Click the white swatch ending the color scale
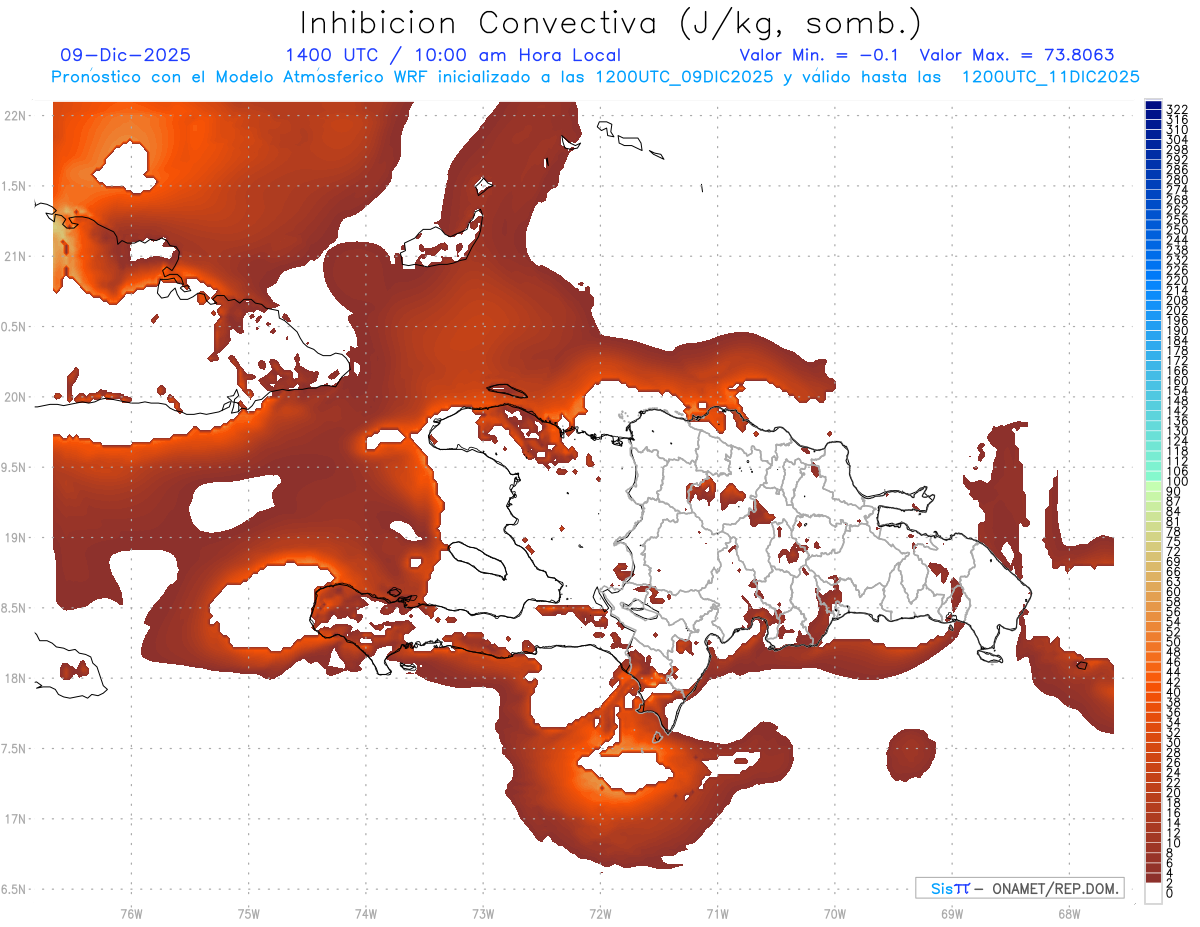This screenshot has width=1200, height=927. coord(1153,892)
